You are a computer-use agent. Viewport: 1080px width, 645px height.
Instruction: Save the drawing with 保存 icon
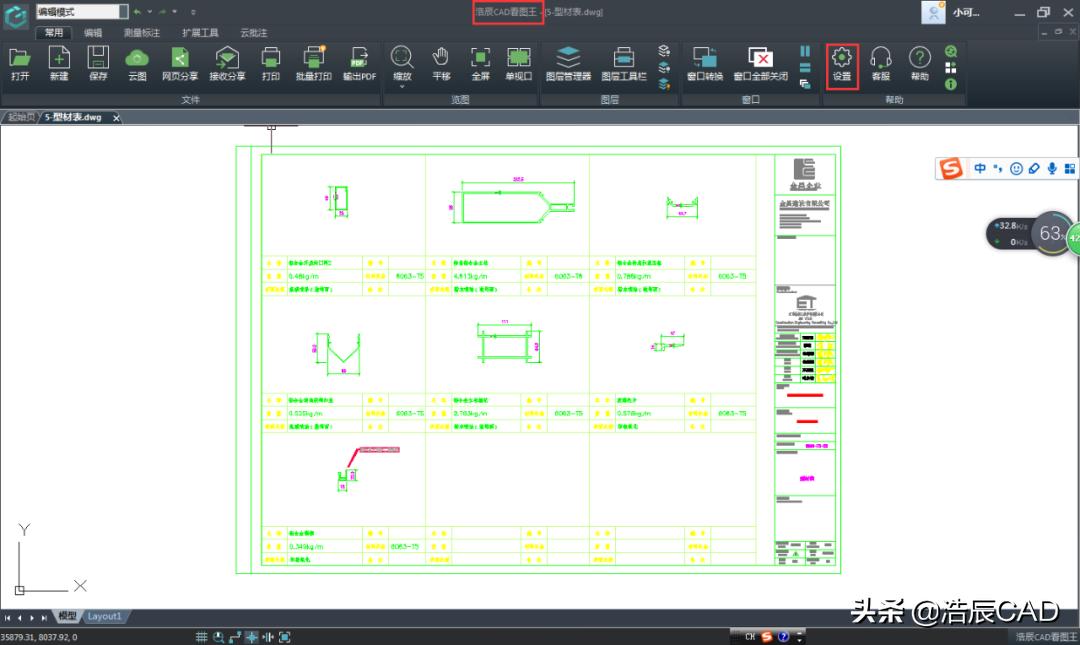[x=98, y=64]
